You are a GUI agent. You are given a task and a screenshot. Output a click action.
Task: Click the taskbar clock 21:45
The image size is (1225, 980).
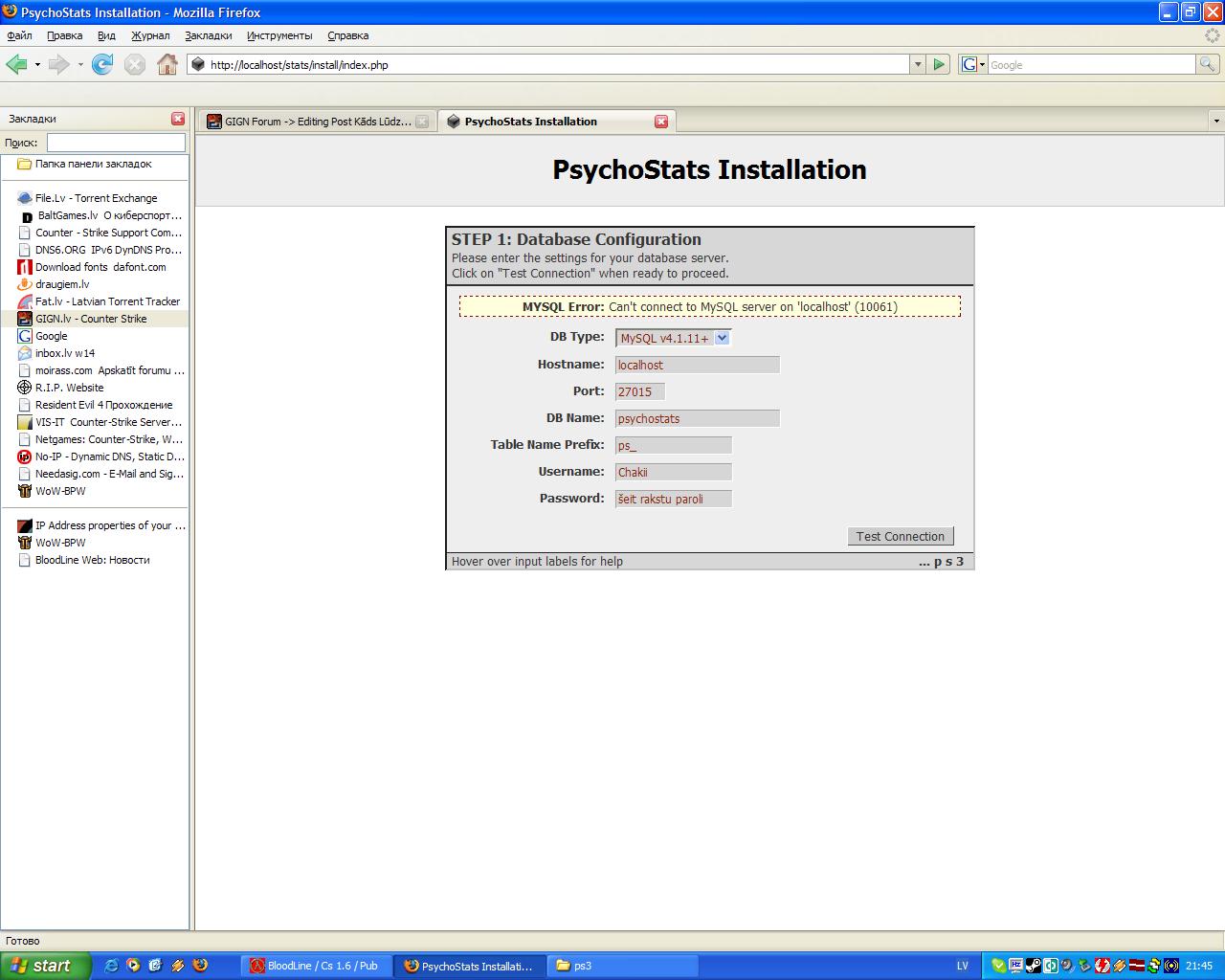click(x=1199, y=966)
